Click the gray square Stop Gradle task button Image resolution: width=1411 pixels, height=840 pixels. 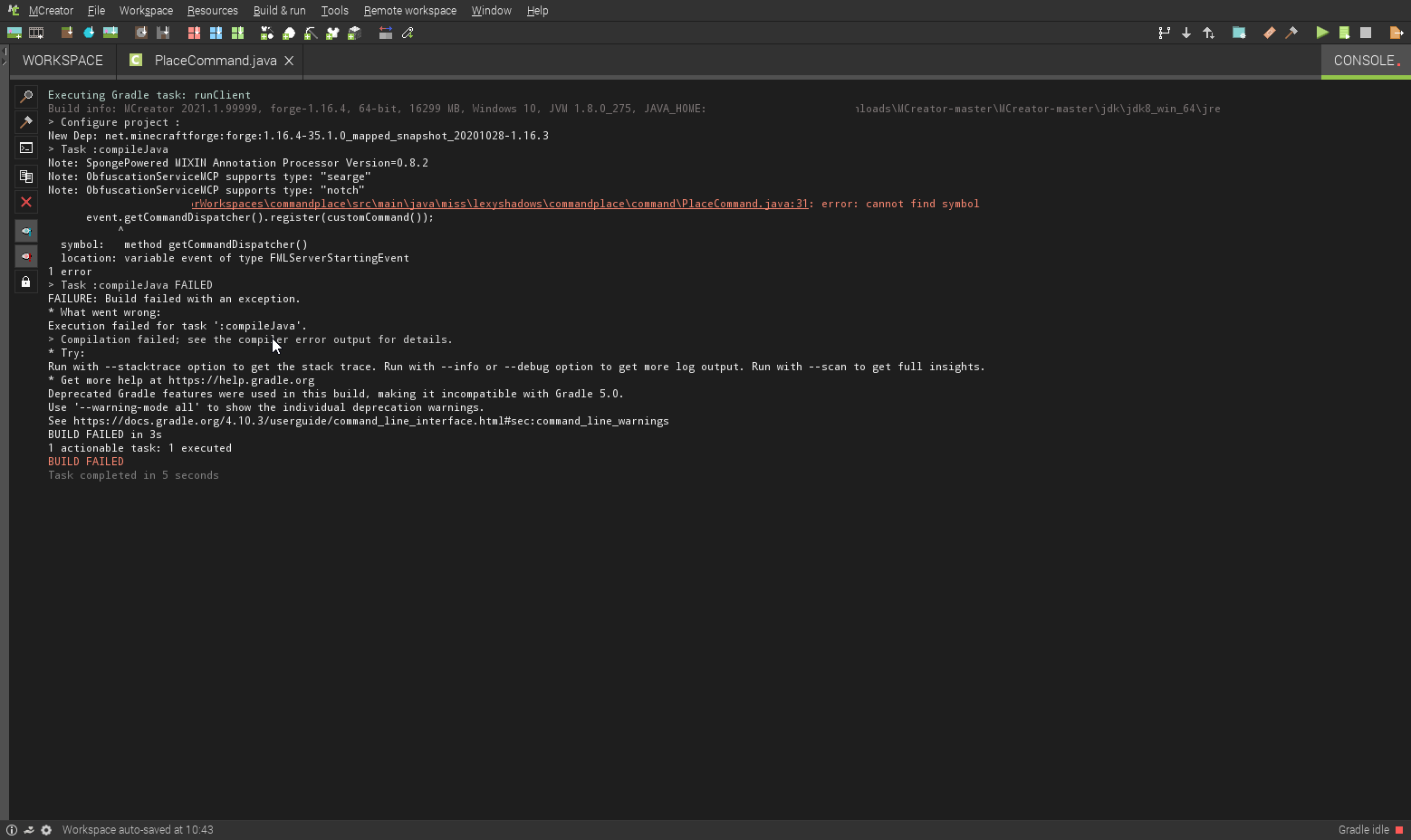[1366, 33]
